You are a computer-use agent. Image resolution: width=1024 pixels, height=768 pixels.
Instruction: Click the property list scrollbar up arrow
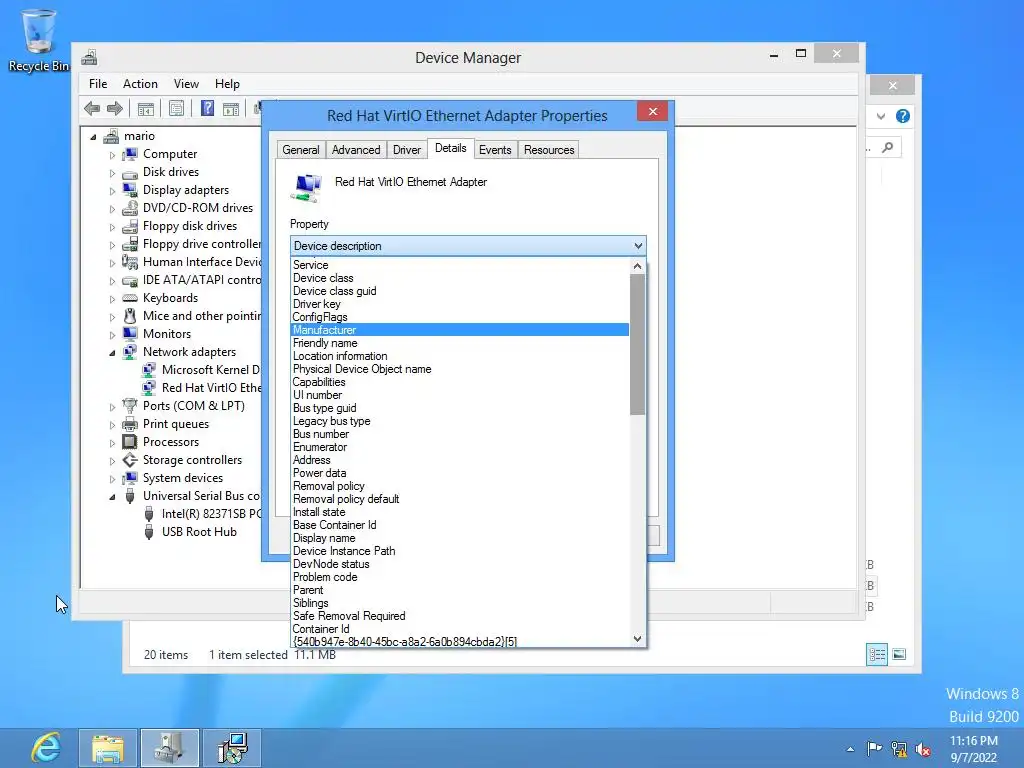pos(637,266)
